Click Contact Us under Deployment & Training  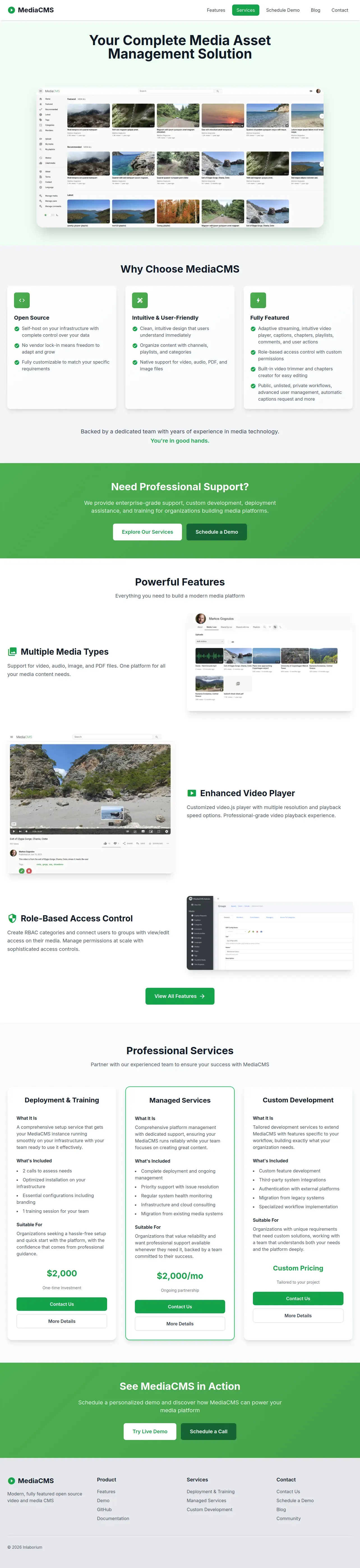pyautogui.click(x=61, y=1304)
